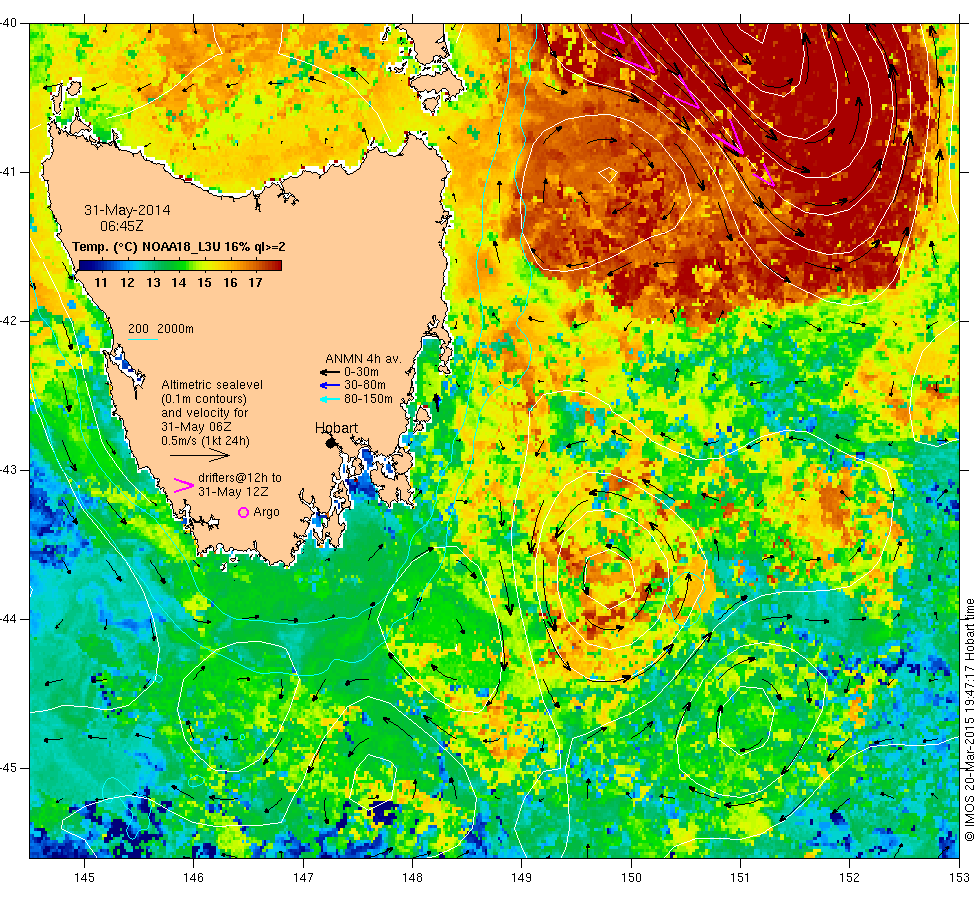Click the IMOS copyright timestamp text
The width and height of the screenshot is (980, 900).
(x=969, y=719)
